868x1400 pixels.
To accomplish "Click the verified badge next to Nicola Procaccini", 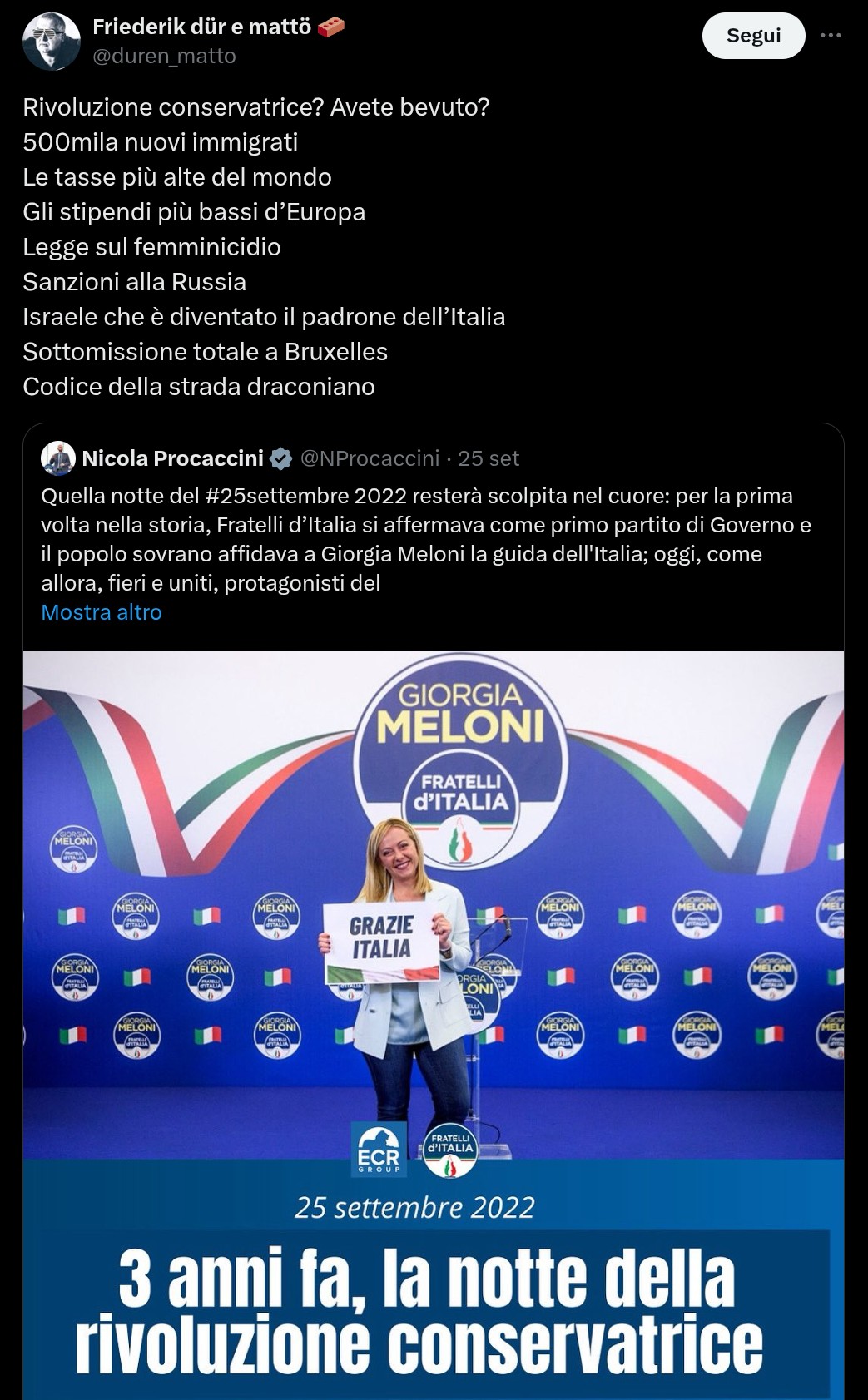I will click(281, 458).
